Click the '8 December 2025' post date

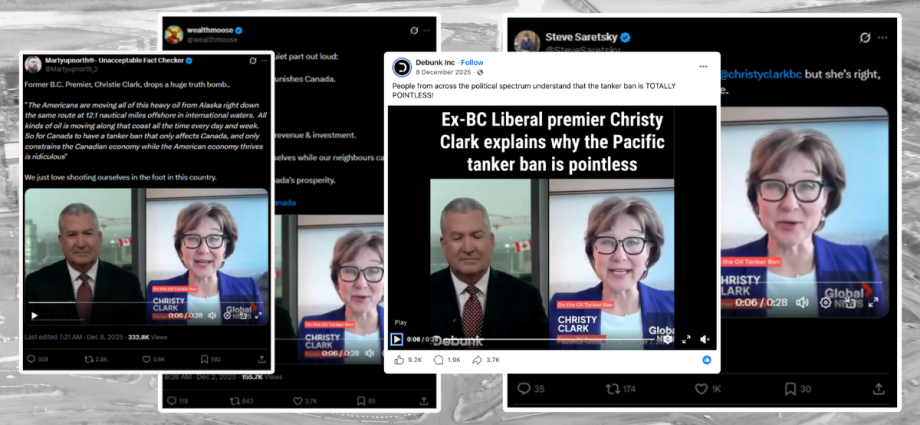pos(445,72)
